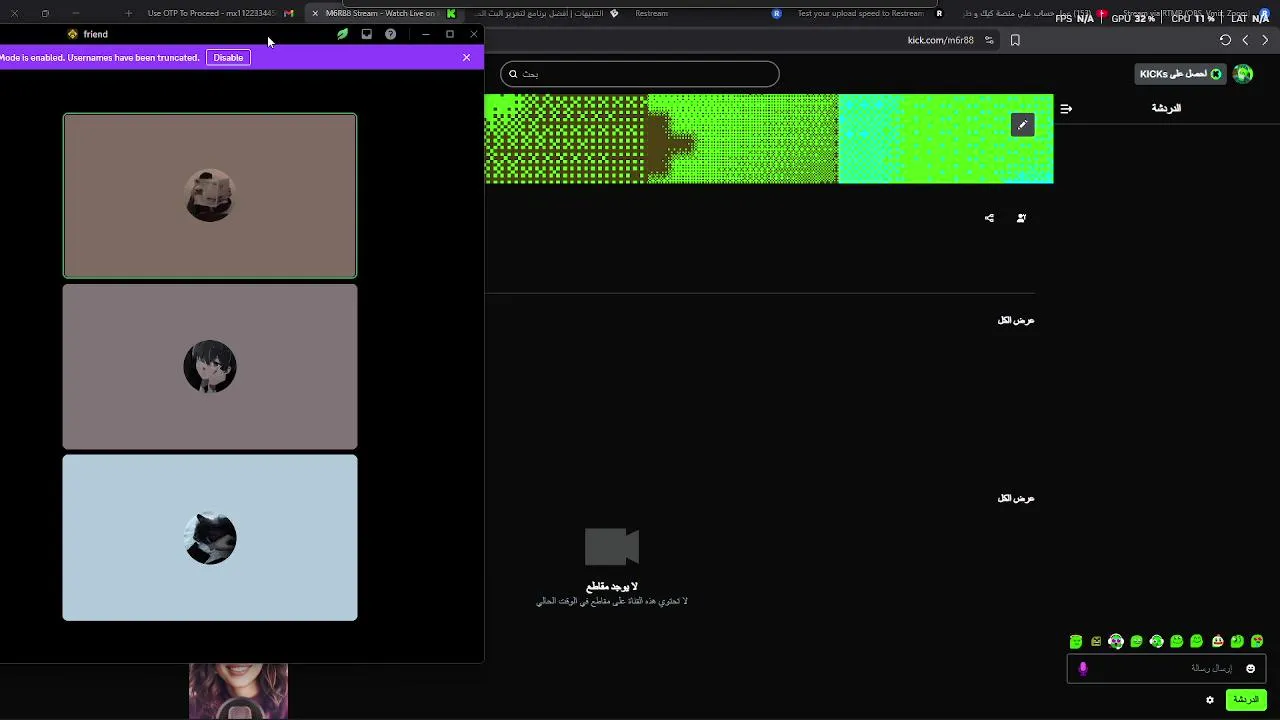Close the M6R88 Stream browser tab
The height and width of the screenshot is (720, 1280).
[x=315, y=13]
